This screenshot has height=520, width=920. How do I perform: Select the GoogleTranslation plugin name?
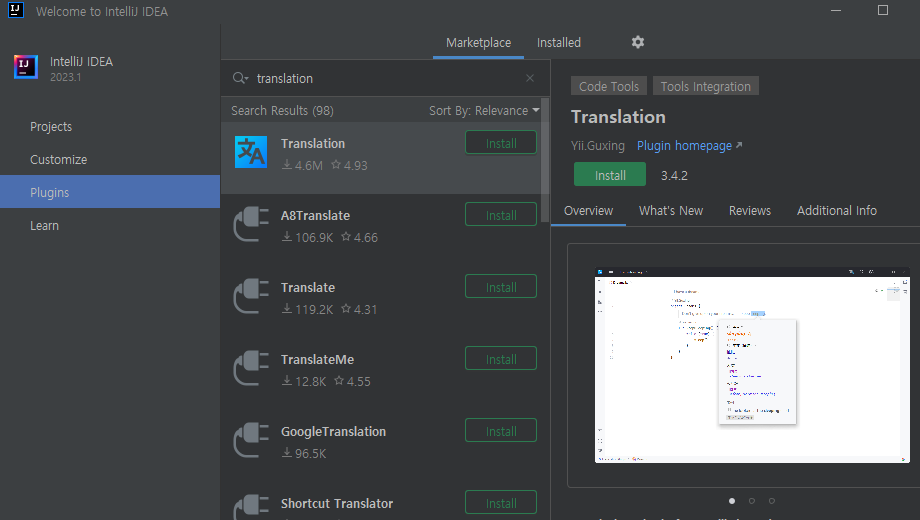tap(333, 431)
